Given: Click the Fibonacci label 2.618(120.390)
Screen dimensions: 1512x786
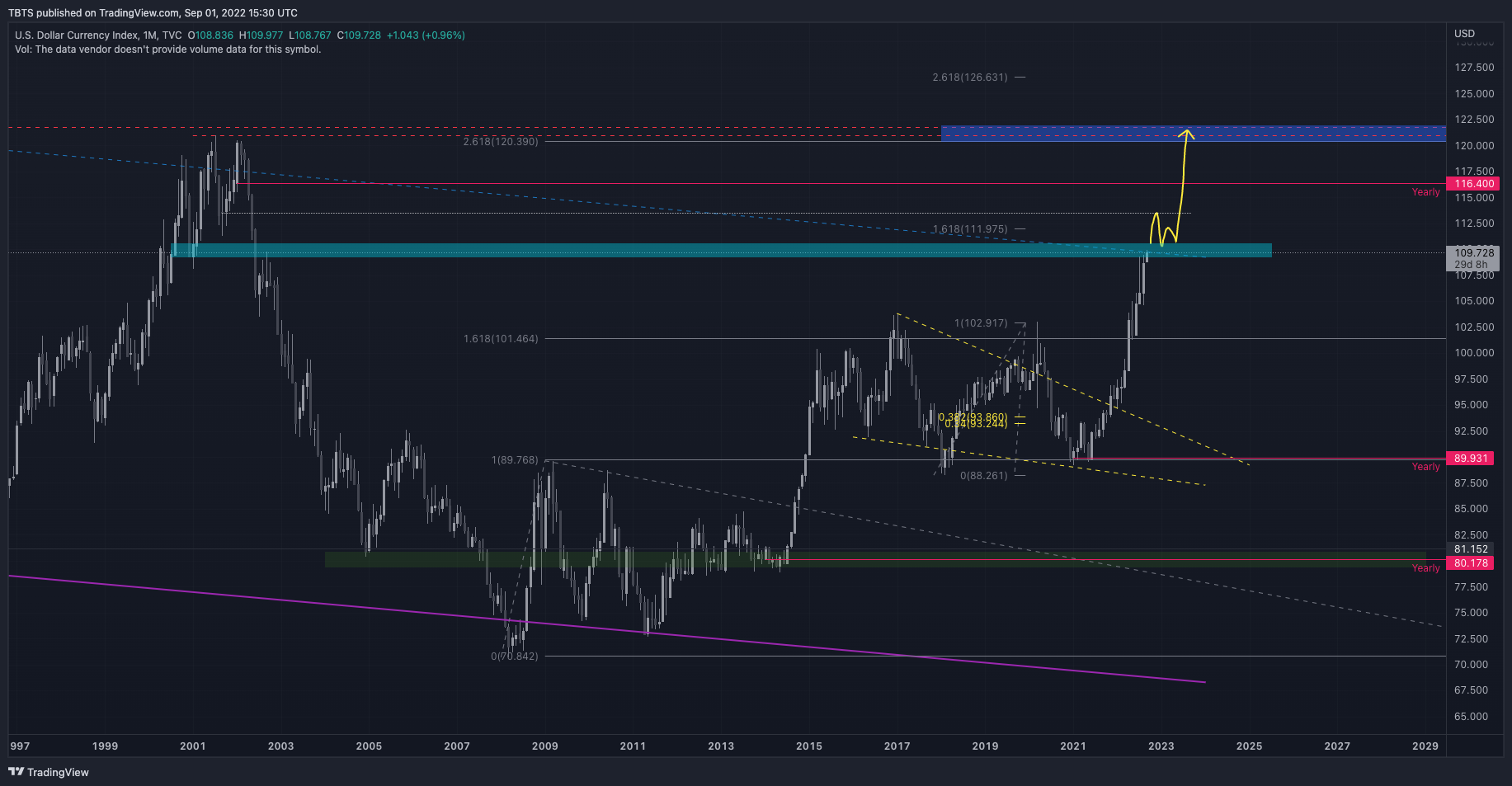Looking at the screenshot, I should [x=501, y=142].
